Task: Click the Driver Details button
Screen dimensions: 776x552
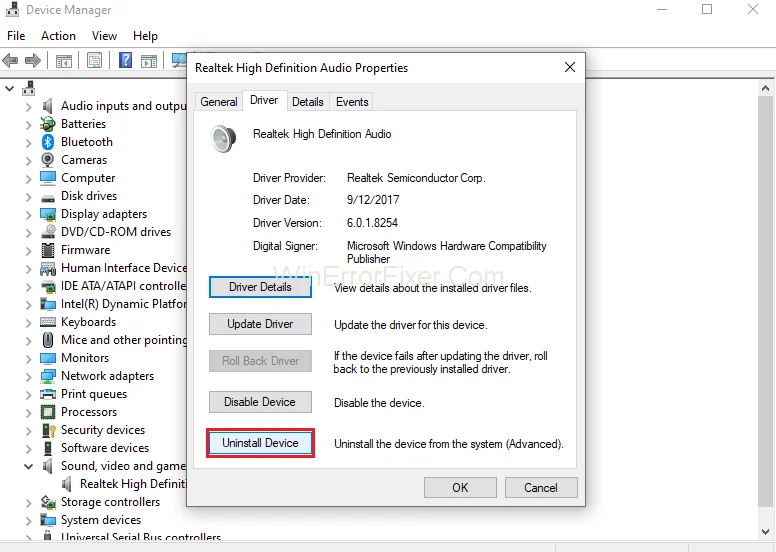Action: (x=260, y=287)
